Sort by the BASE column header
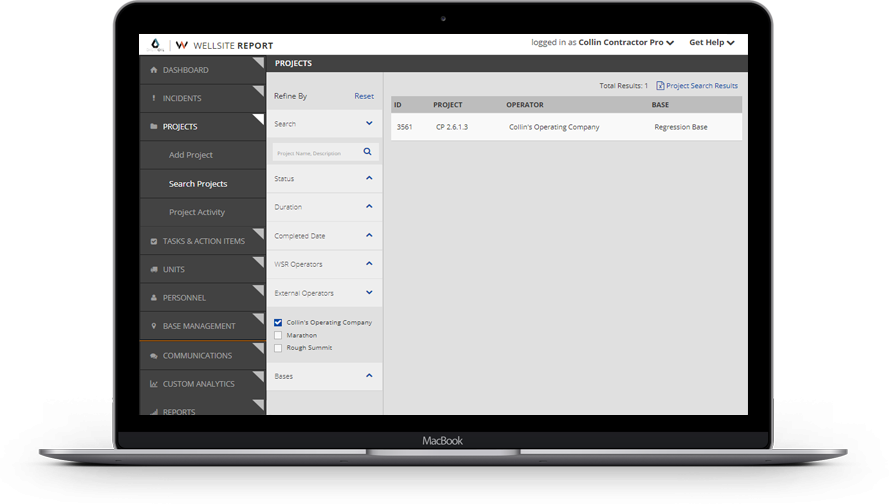The image size is (889, 504). coord(661,105)
